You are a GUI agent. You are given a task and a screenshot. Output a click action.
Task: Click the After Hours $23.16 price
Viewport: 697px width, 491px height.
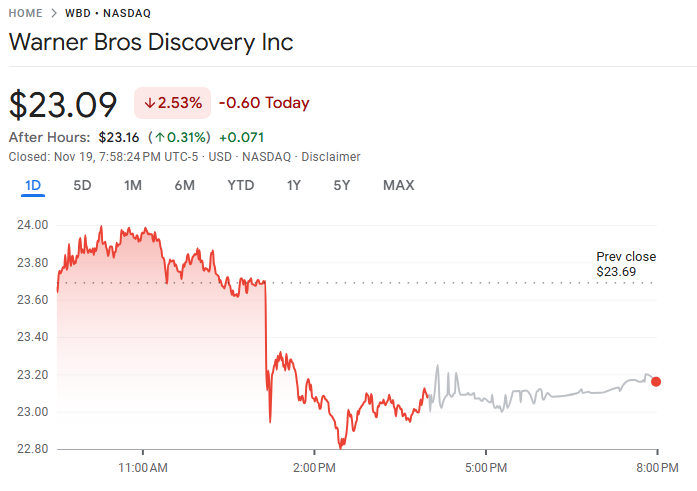(119, 137)
